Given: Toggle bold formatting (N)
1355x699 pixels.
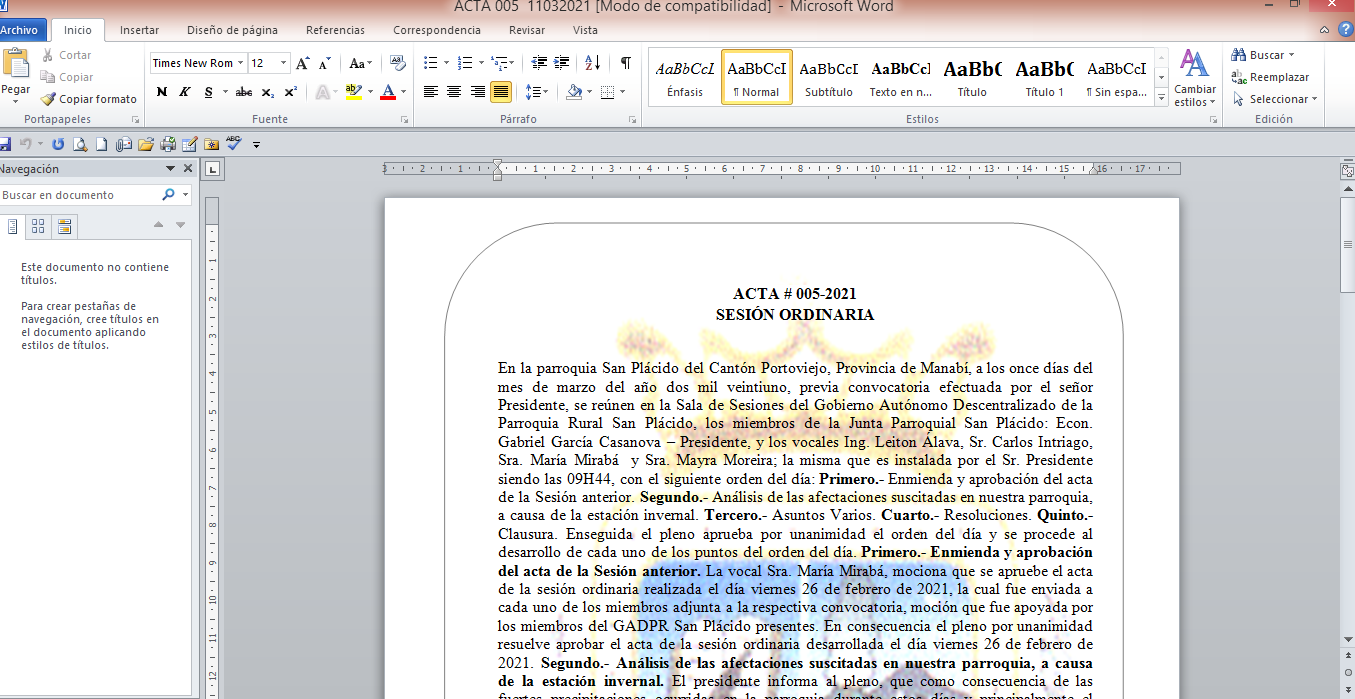Looking at the screenshot, I should [162, 92].
